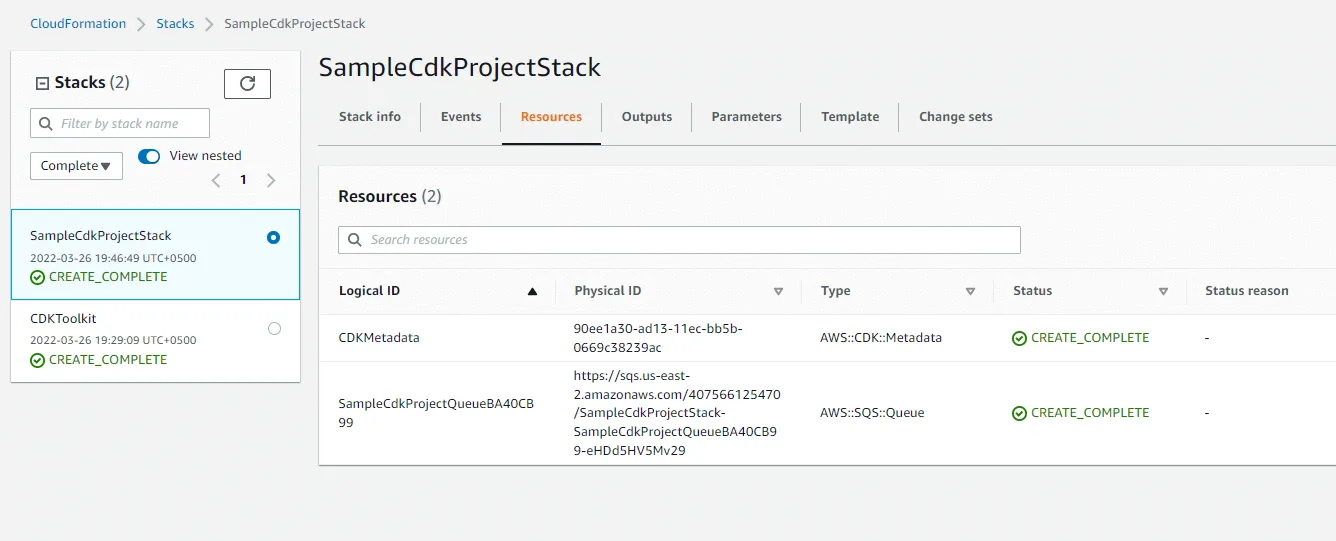This screenshot has width=1336, height=541.
Task: Open the Template tab
Action: (x=850, y=117)
